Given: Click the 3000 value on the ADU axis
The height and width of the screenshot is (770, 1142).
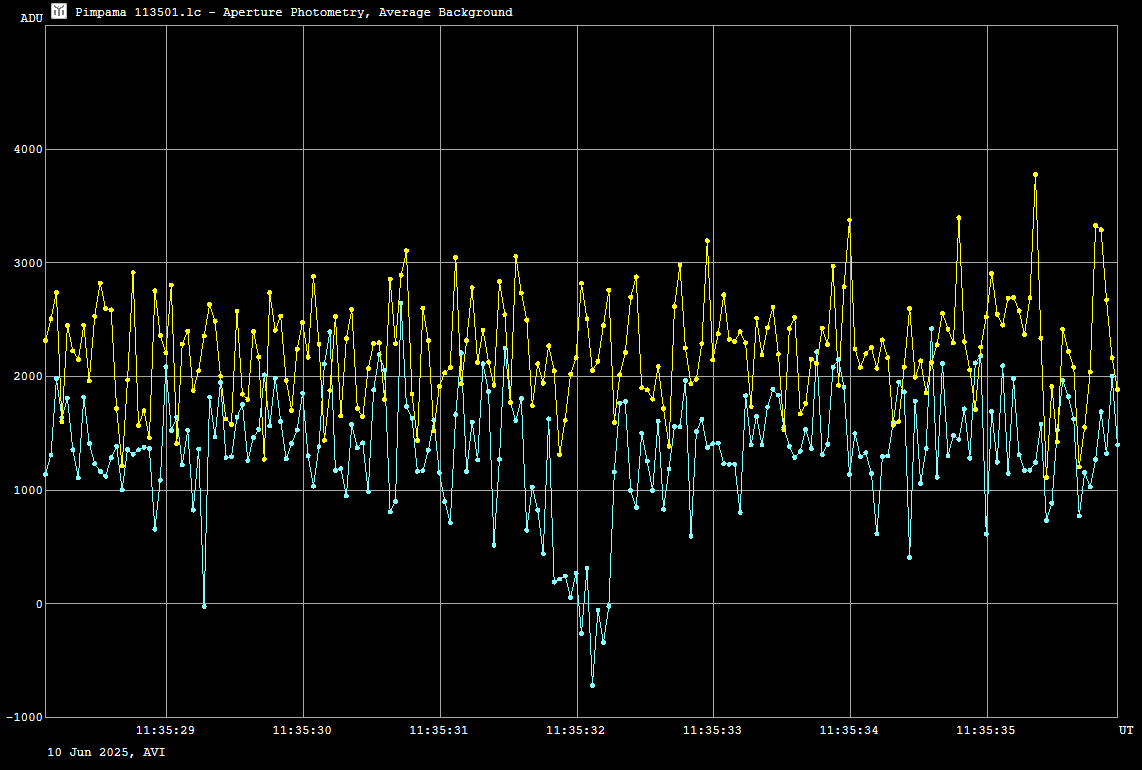Looking at the screenshot, I should coord(27,263).
